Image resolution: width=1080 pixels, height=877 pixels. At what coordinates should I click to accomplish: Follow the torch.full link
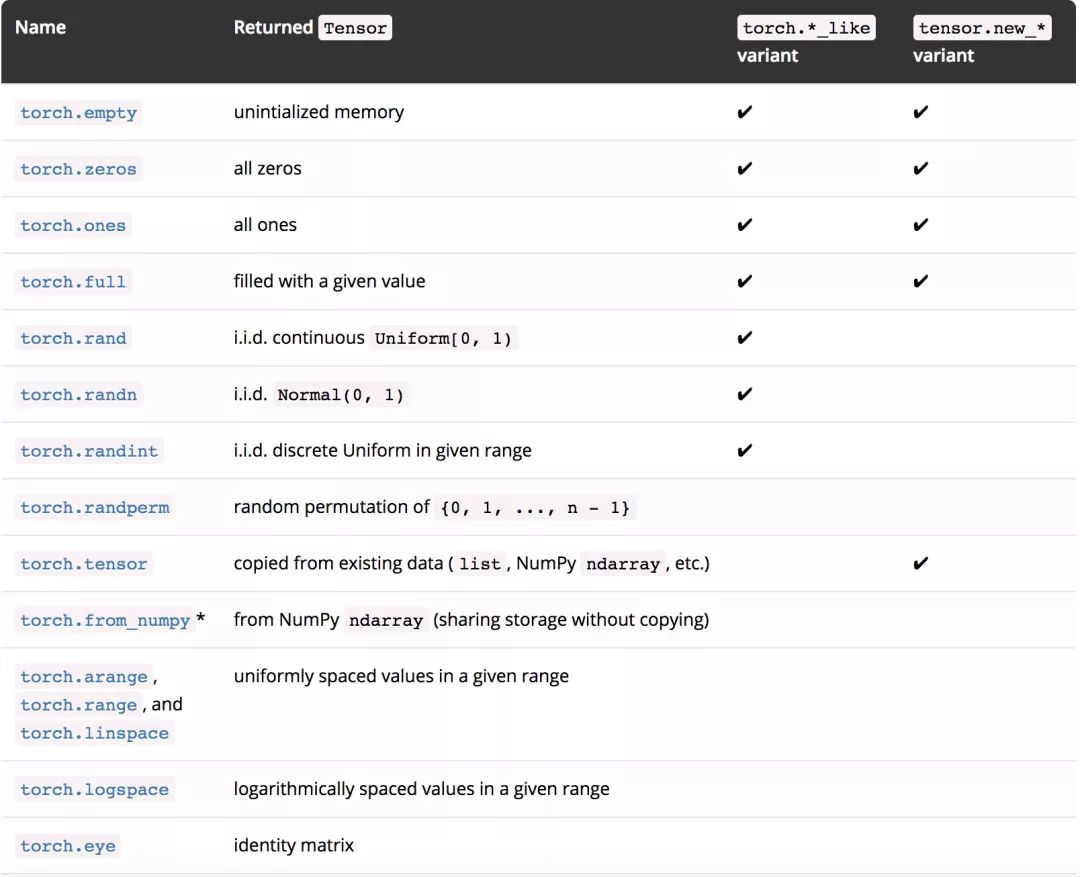pyautogui.click(x=73, y=282)
